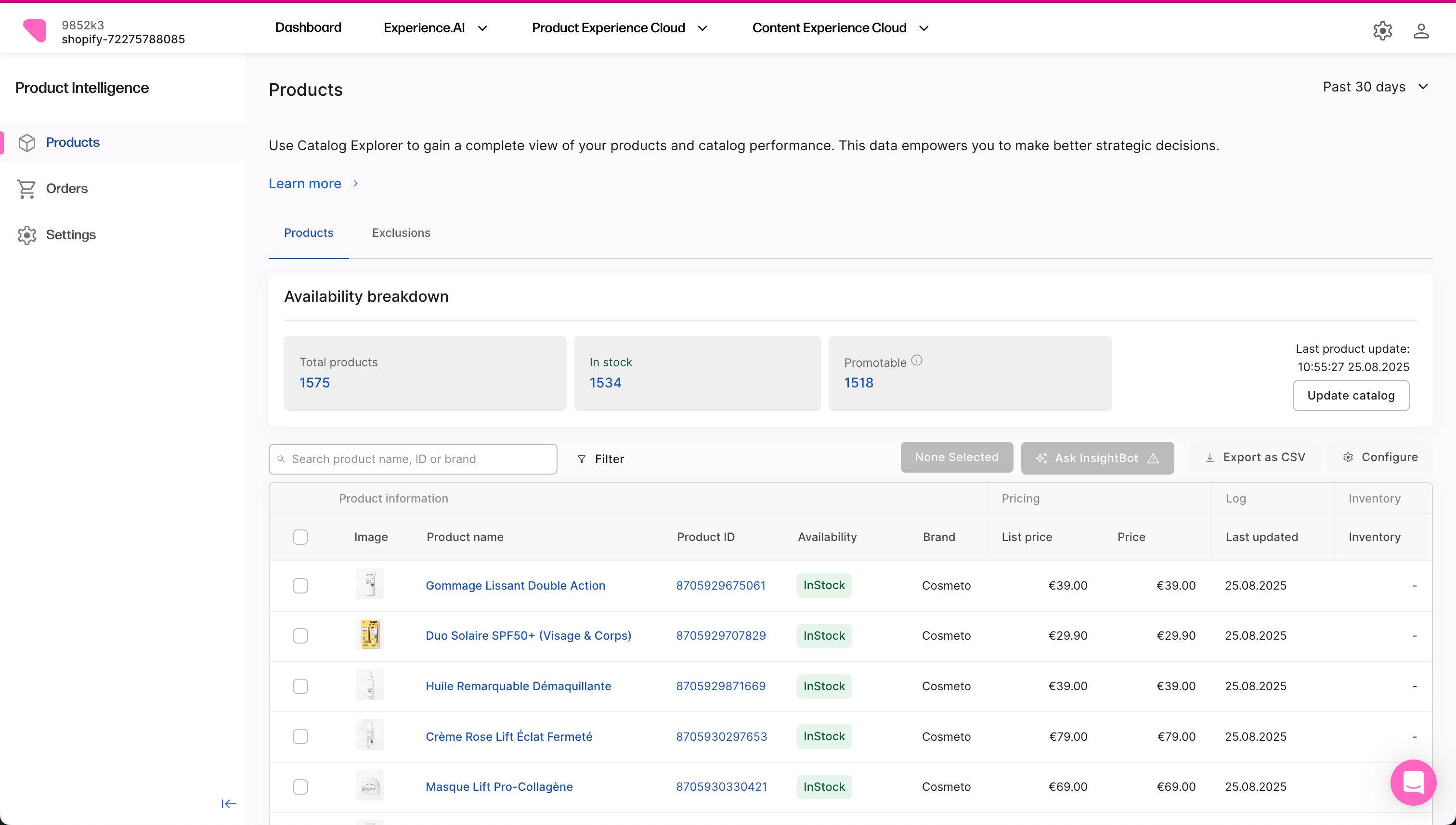The height and width of the screenshot is (825, 1456).
Task: Open the Learn more link
Action: click(x=305, y=183)
